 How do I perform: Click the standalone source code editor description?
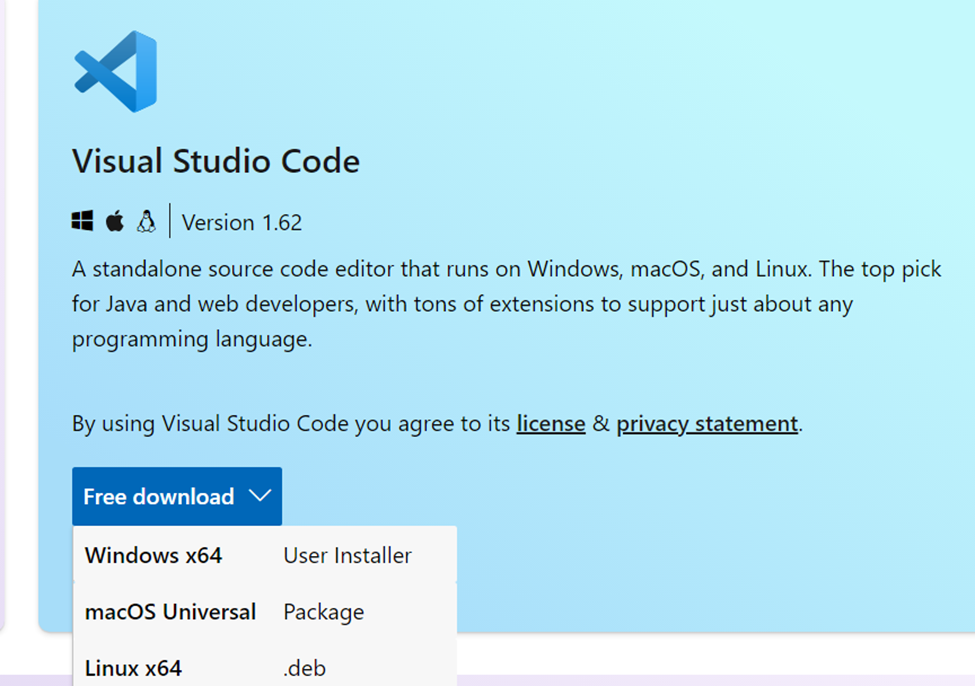tap(507, 304)
